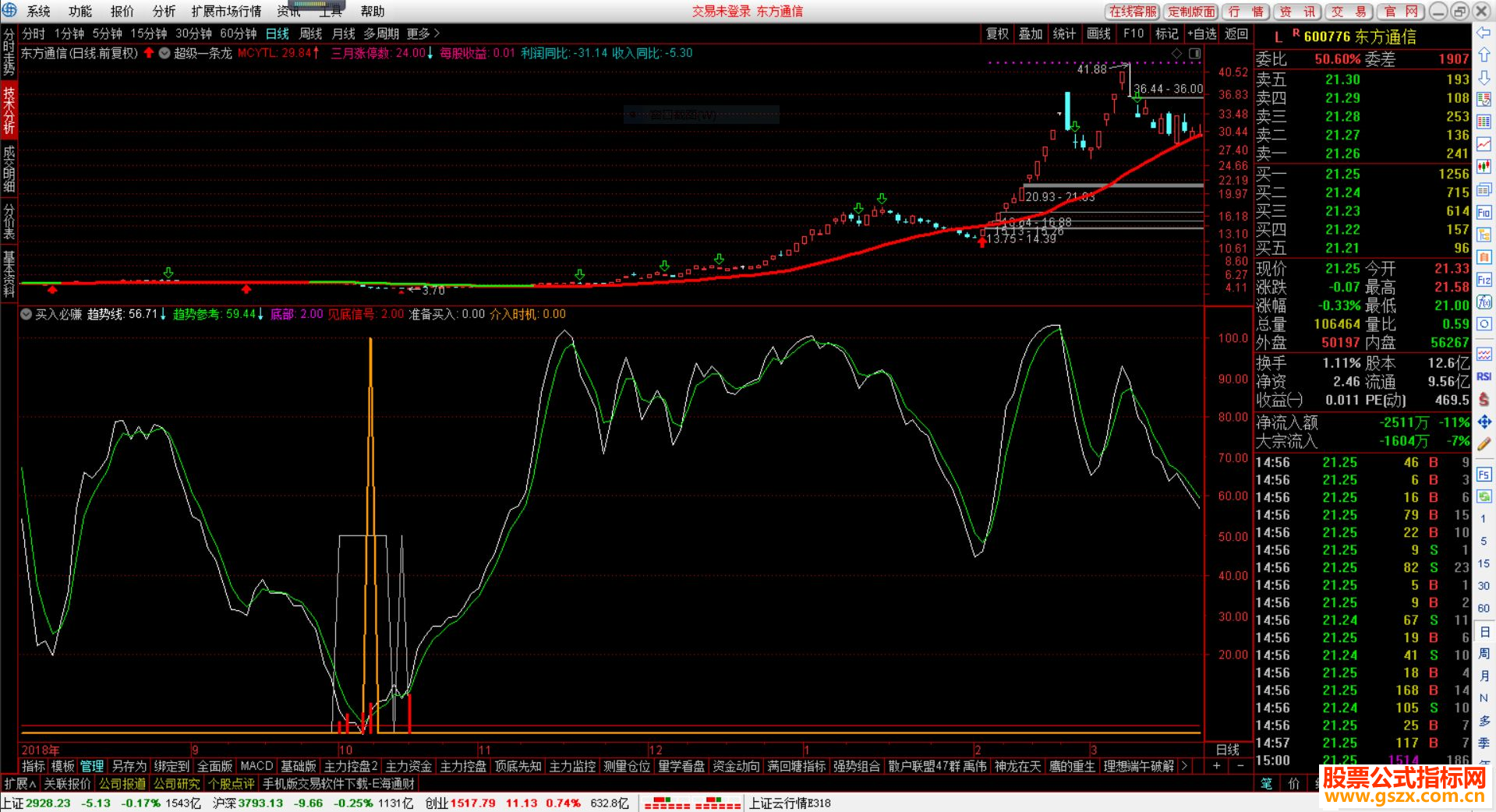Click the RSI indicator icon

1484,376
